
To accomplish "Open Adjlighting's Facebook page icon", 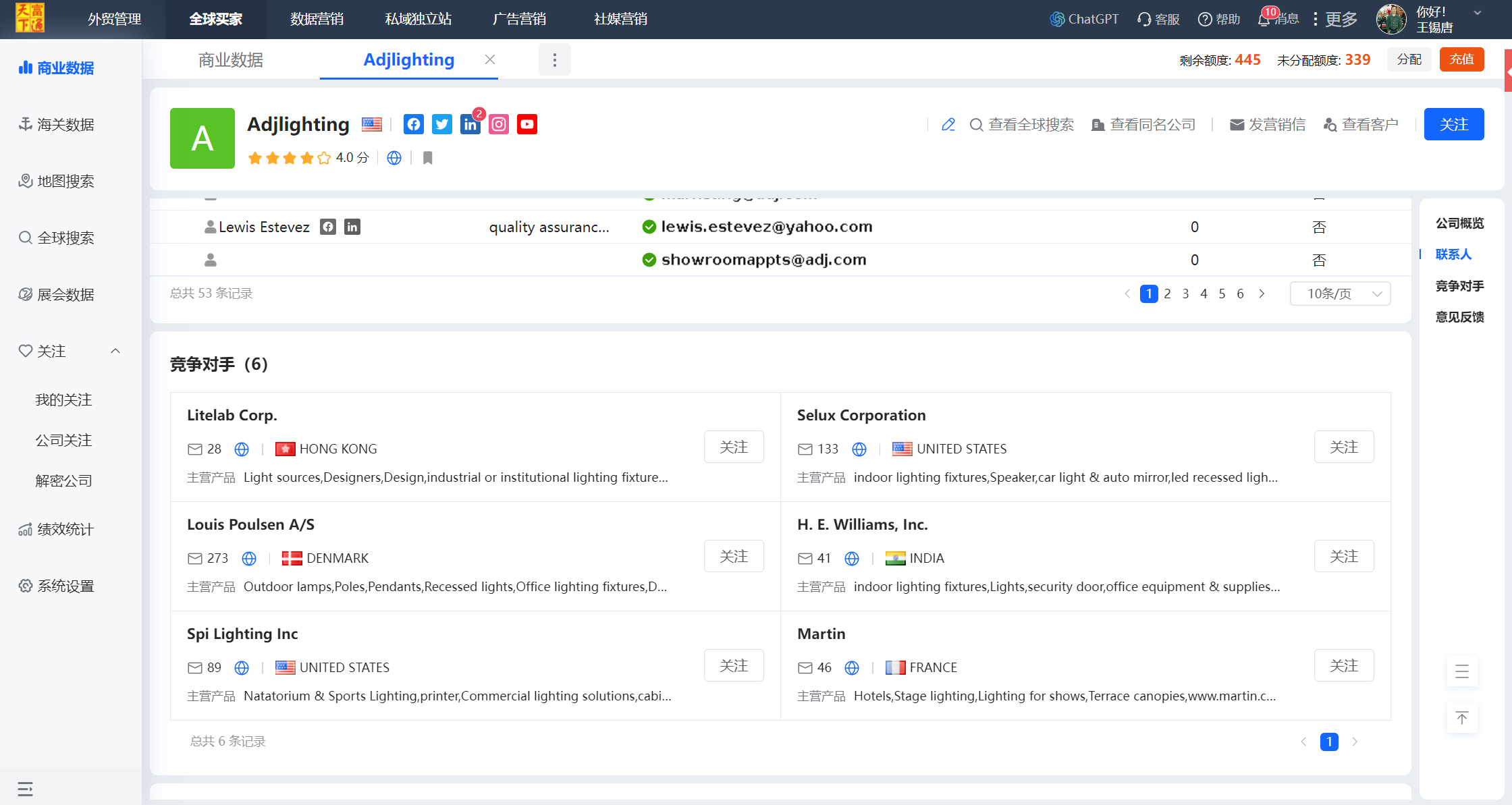I will tap(414, 124).
